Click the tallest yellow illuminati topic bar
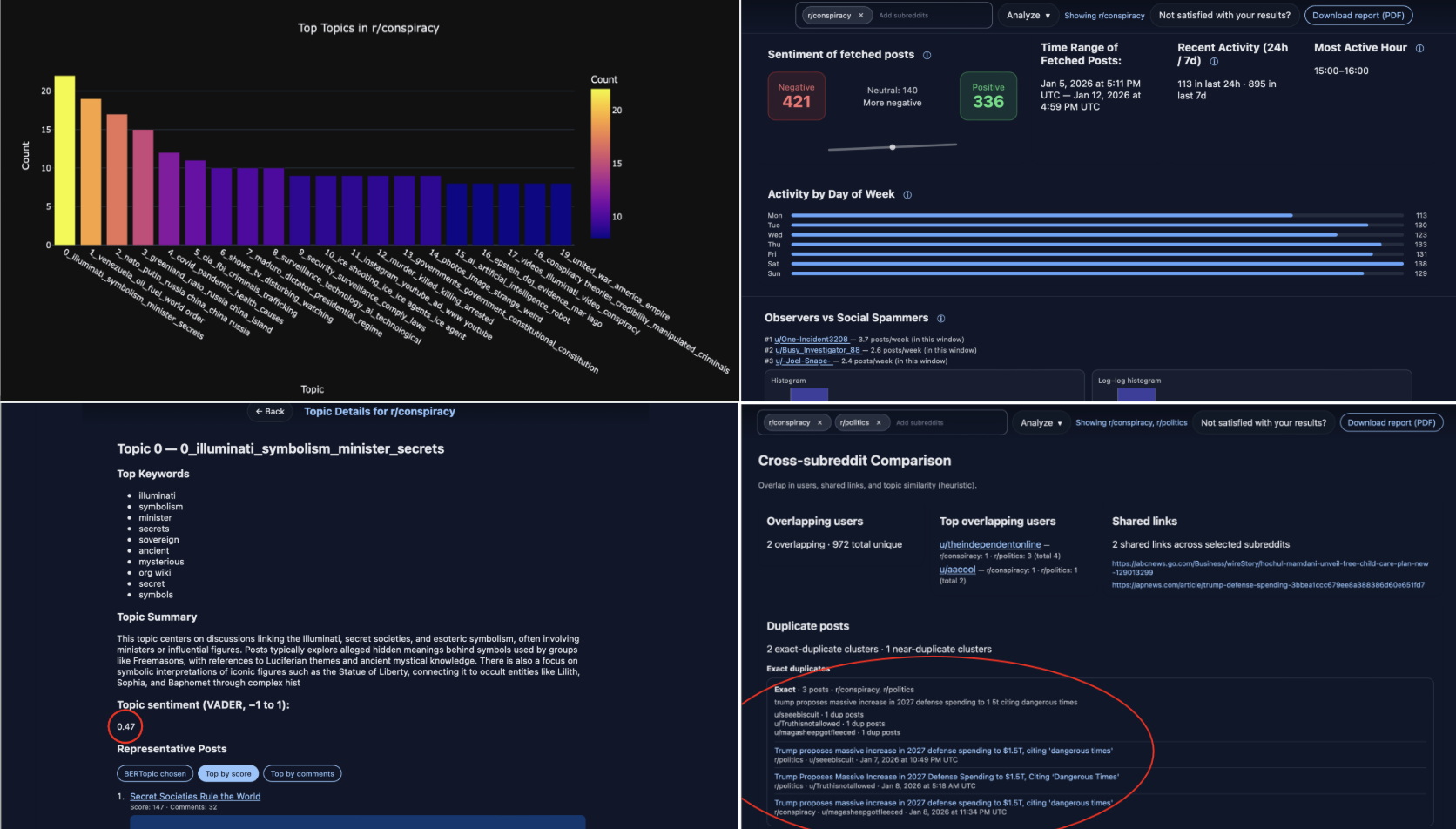This screenshot has width=1456, height=829. pos(64,160)
